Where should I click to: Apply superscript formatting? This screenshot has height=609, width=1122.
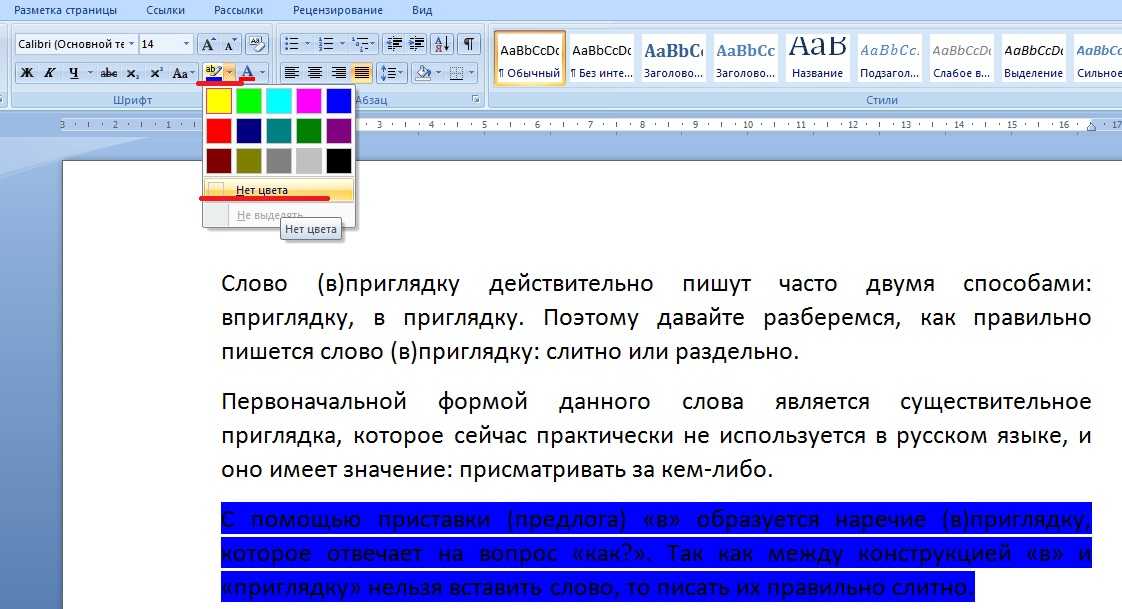[157, 73]
